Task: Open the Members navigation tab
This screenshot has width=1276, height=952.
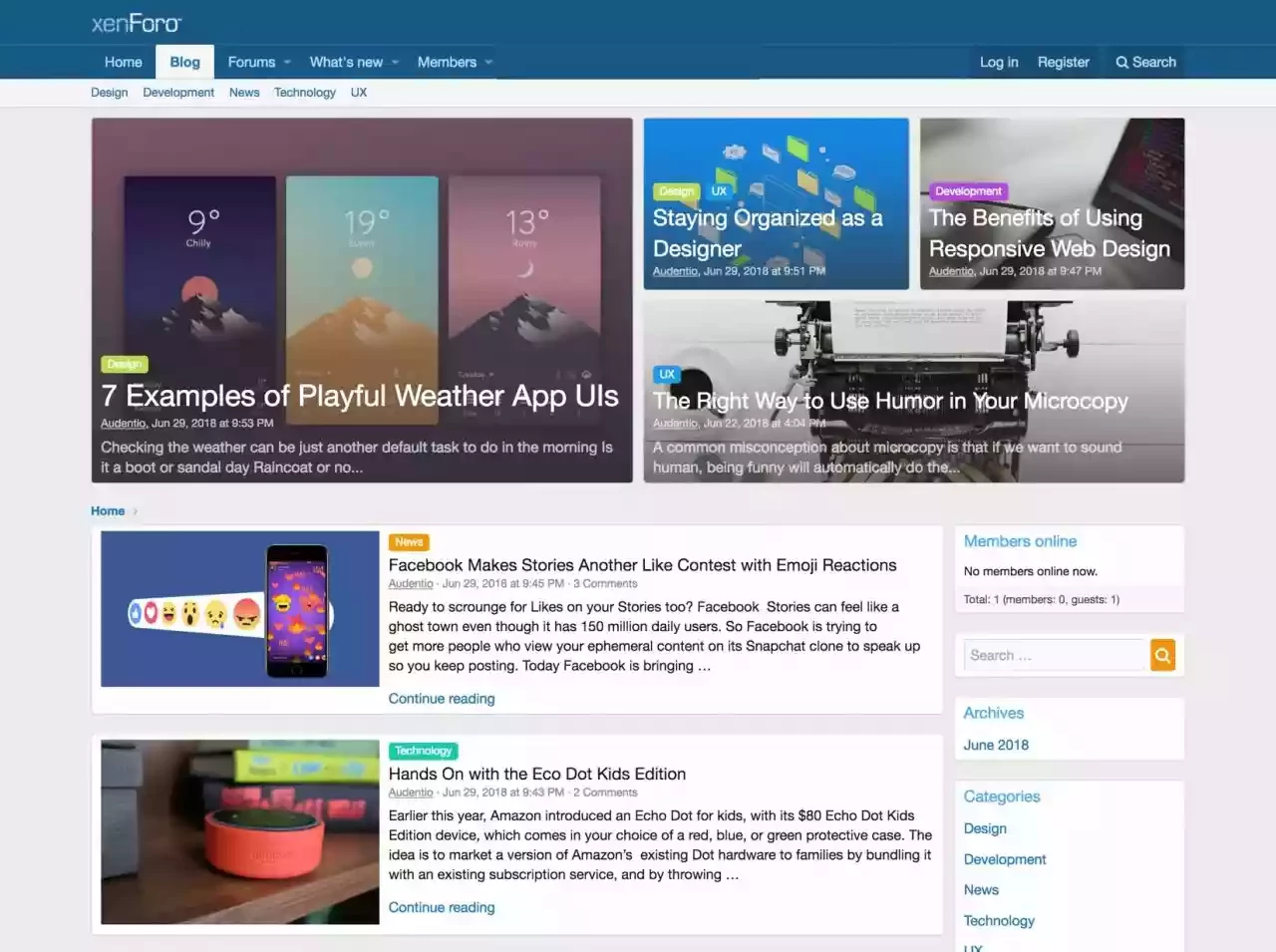Action: click(447, 62)
